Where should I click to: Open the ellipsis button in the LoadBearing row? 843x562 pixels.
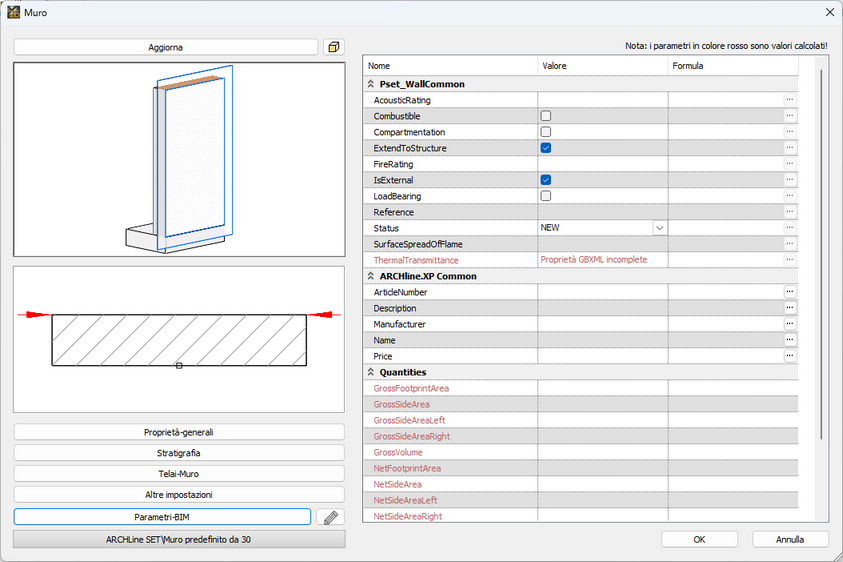(789, 196)
